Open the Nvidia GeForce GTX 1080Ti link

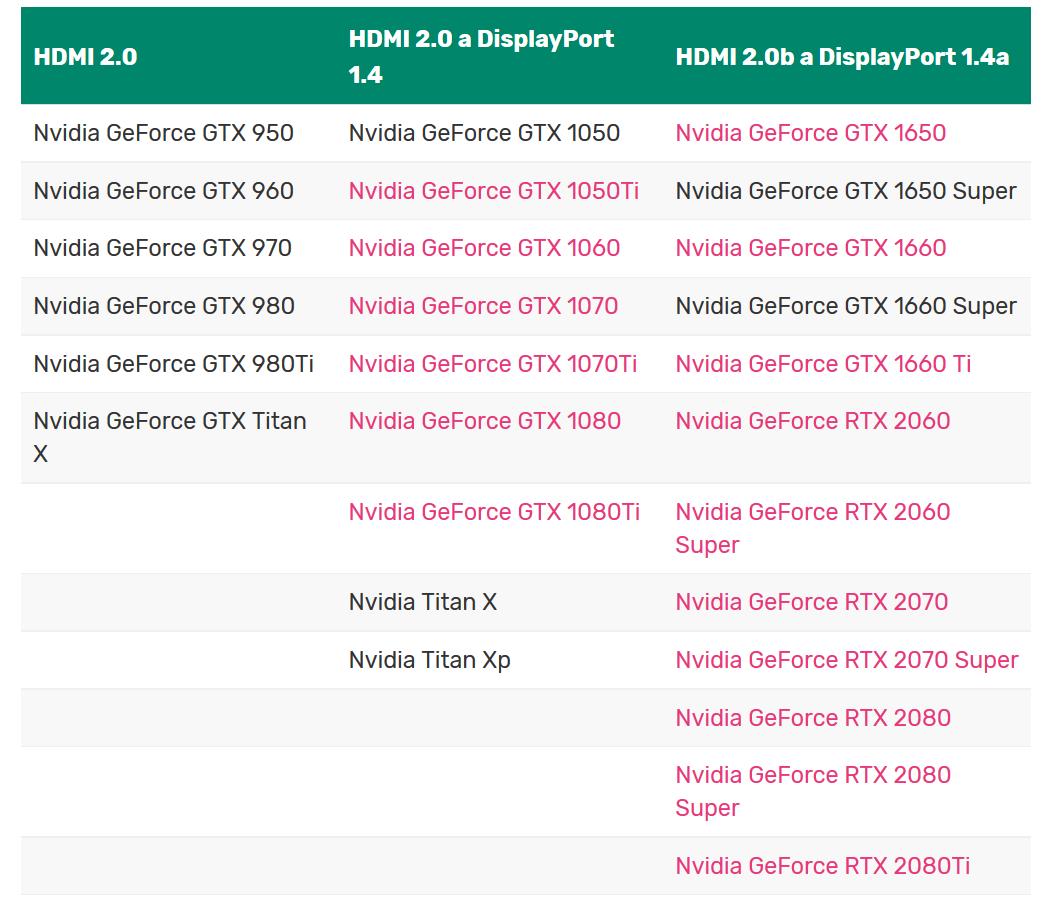pos(494,512)
